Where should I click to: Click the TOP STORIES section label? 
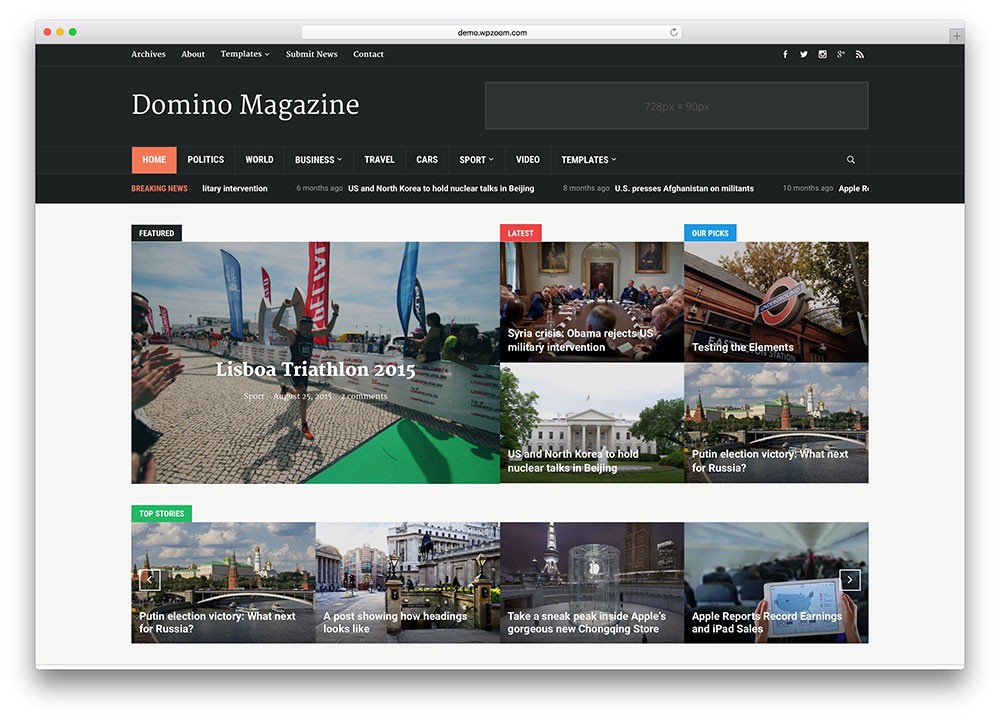tap(161, 513)
